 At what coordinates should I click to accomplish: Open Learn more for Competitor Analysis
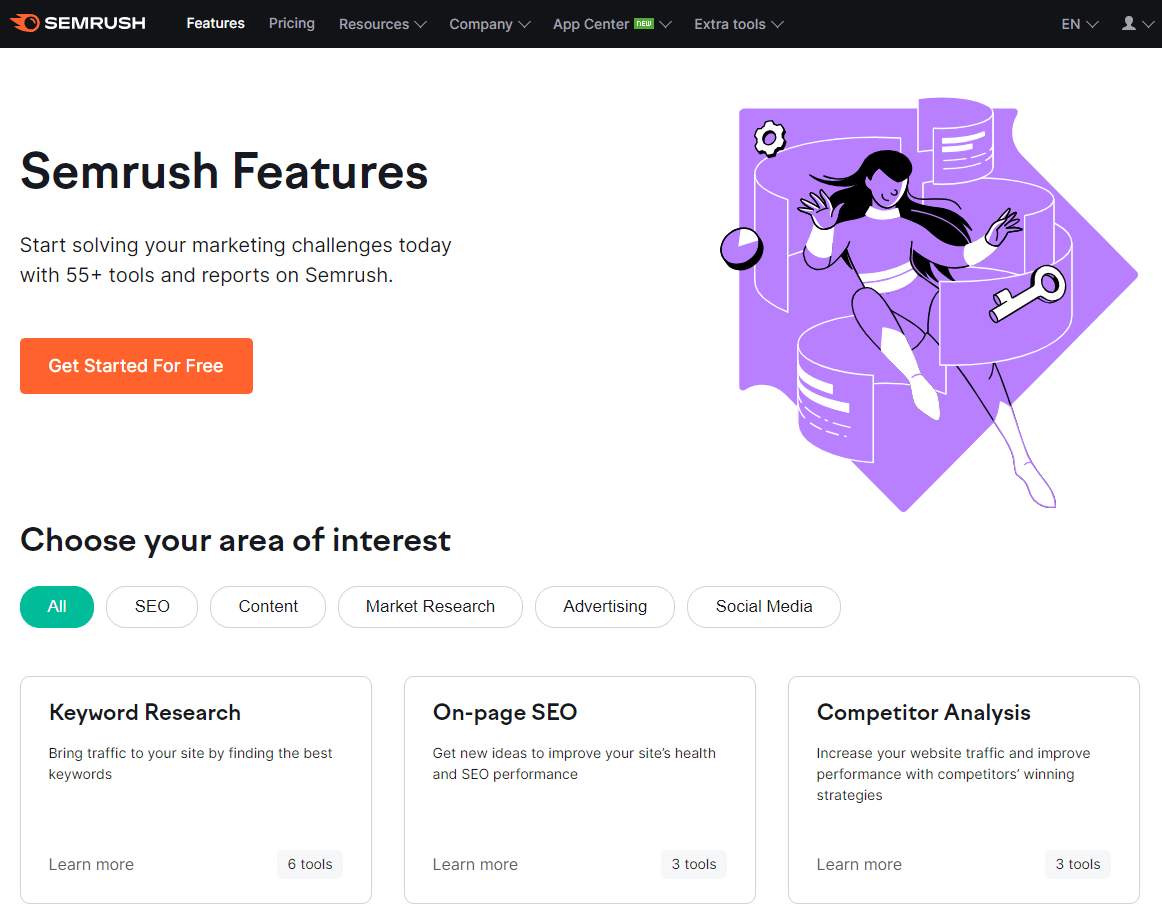pos(859,864)
